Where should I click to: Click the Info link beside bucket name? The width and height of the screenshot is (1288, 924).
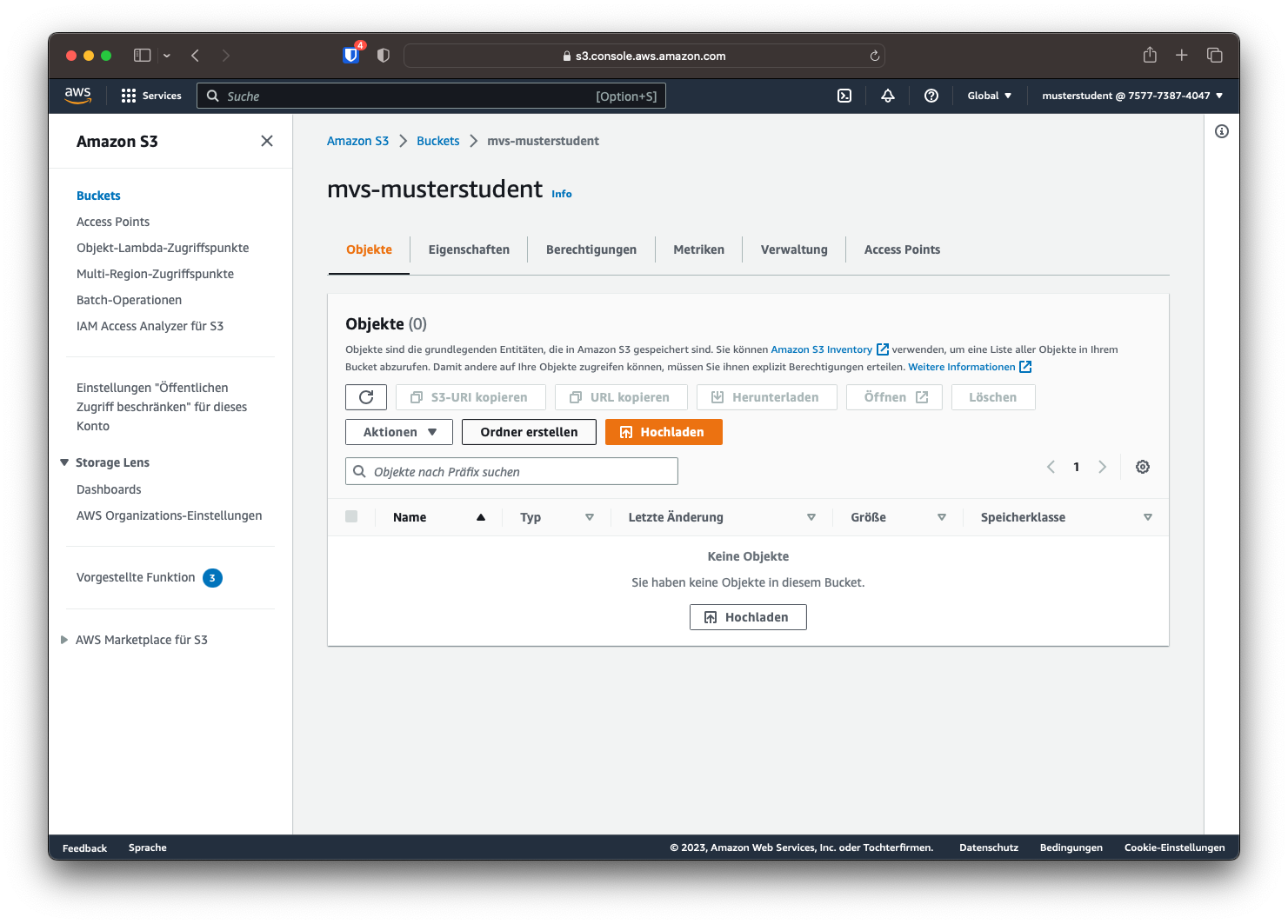[562, 194]
